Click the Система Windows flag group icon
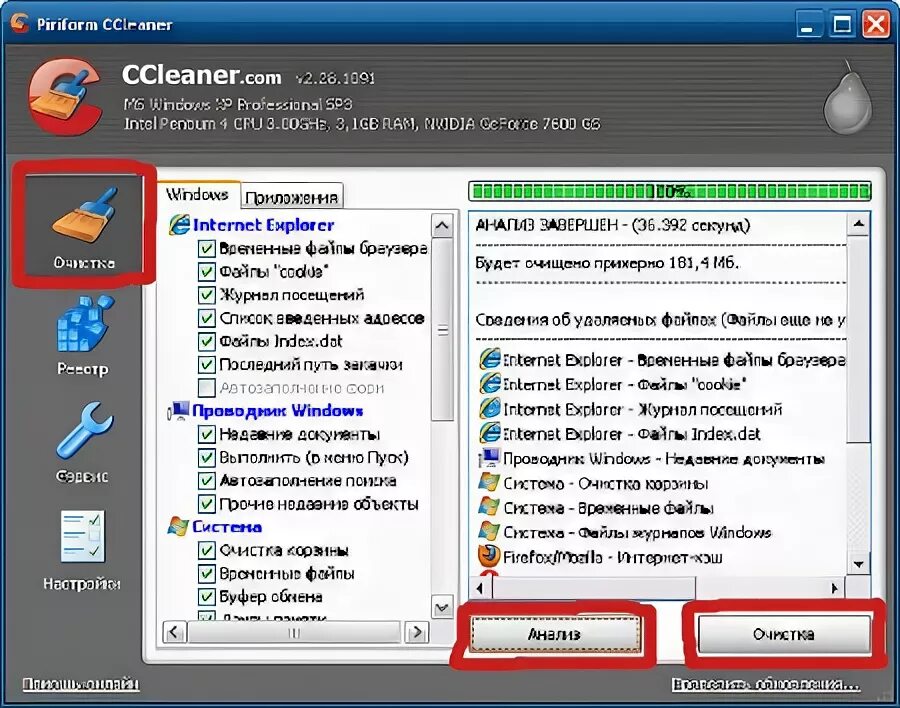Image resolution: width=900 pixels, height=708 pixels. (178, 527)
